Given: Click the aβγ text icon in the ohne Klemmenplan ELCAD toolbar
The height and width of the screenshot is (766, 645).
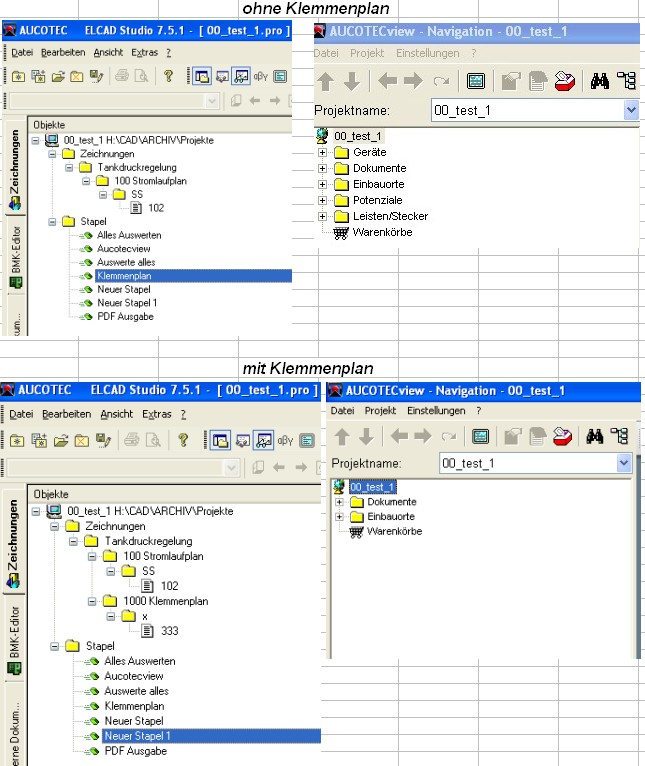Looking at the screenshot, I should point(260,76).
